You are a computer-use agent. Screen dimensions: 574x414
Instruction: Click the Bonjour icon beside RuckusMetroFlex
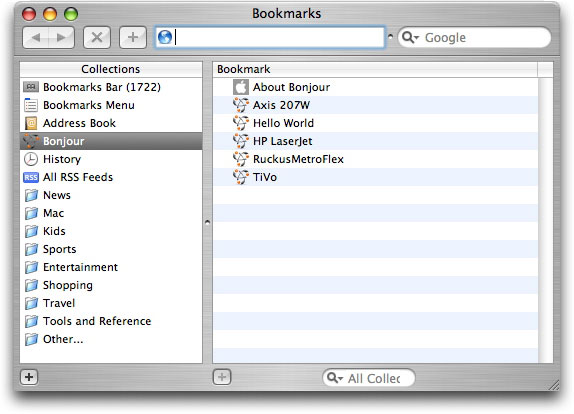pos(241,159)
